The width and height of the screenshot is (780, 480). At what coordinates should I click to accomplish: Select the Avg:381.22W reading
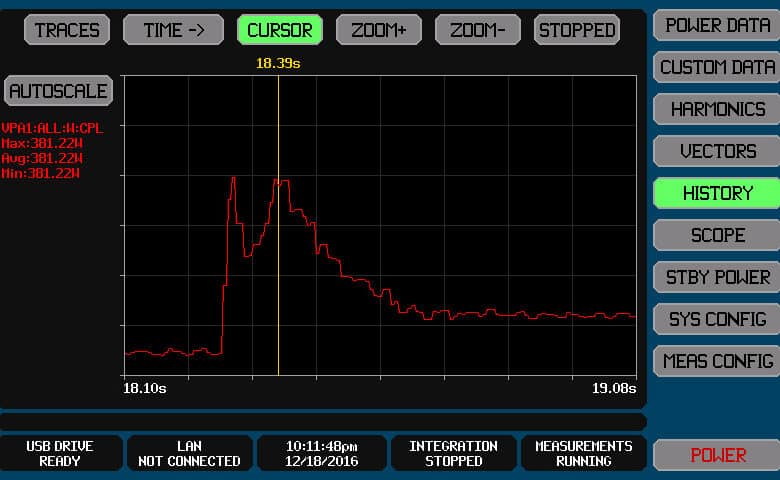(42, 158)
